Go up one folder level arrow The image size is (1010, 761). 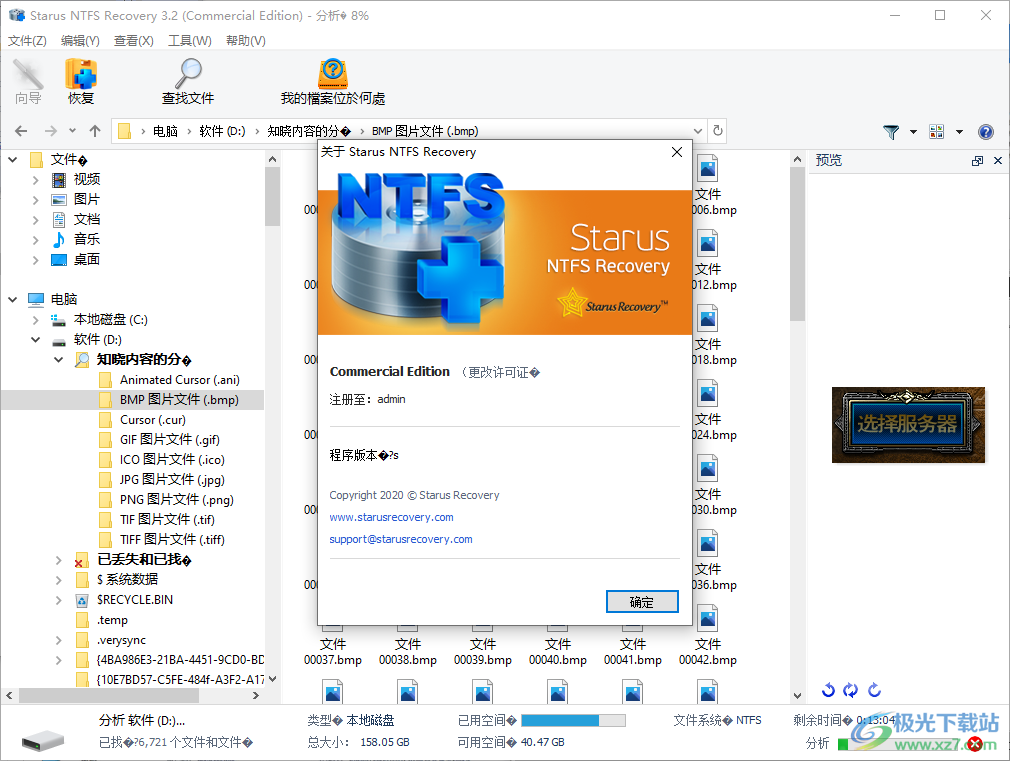[x=95, y=131]
